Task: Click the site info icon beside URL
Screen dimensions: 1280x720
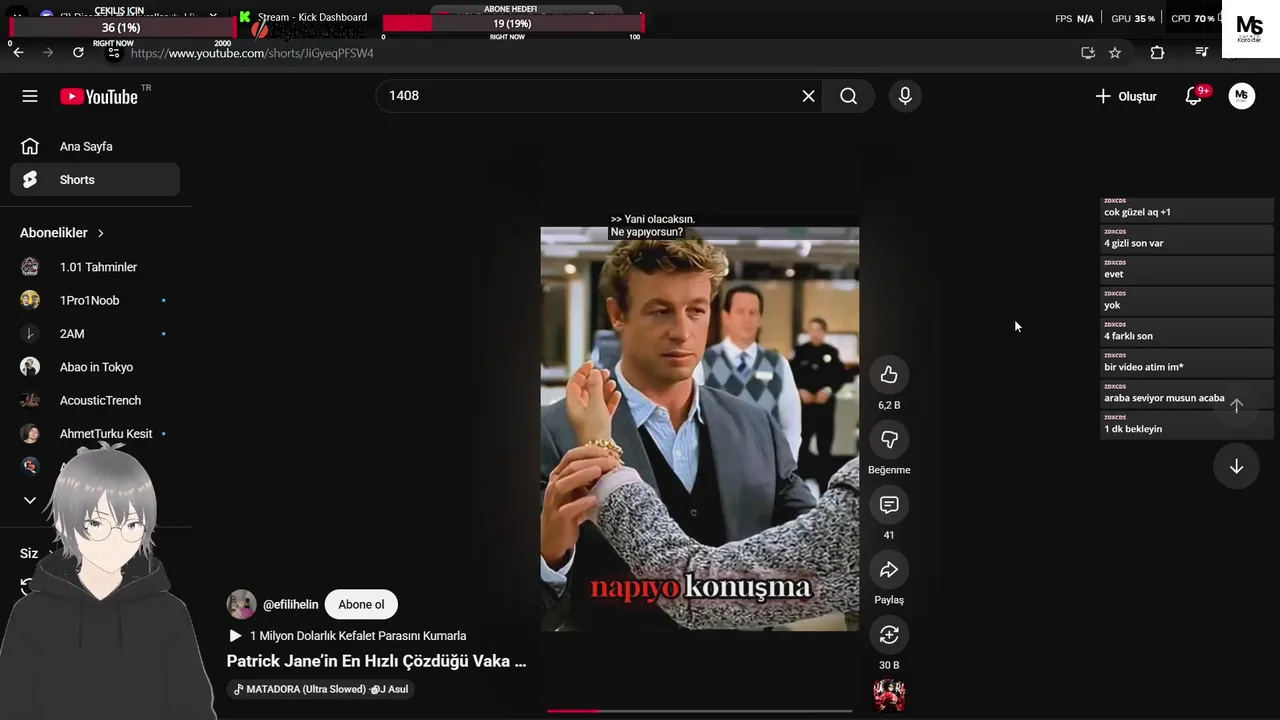Action: click(114, 53)
